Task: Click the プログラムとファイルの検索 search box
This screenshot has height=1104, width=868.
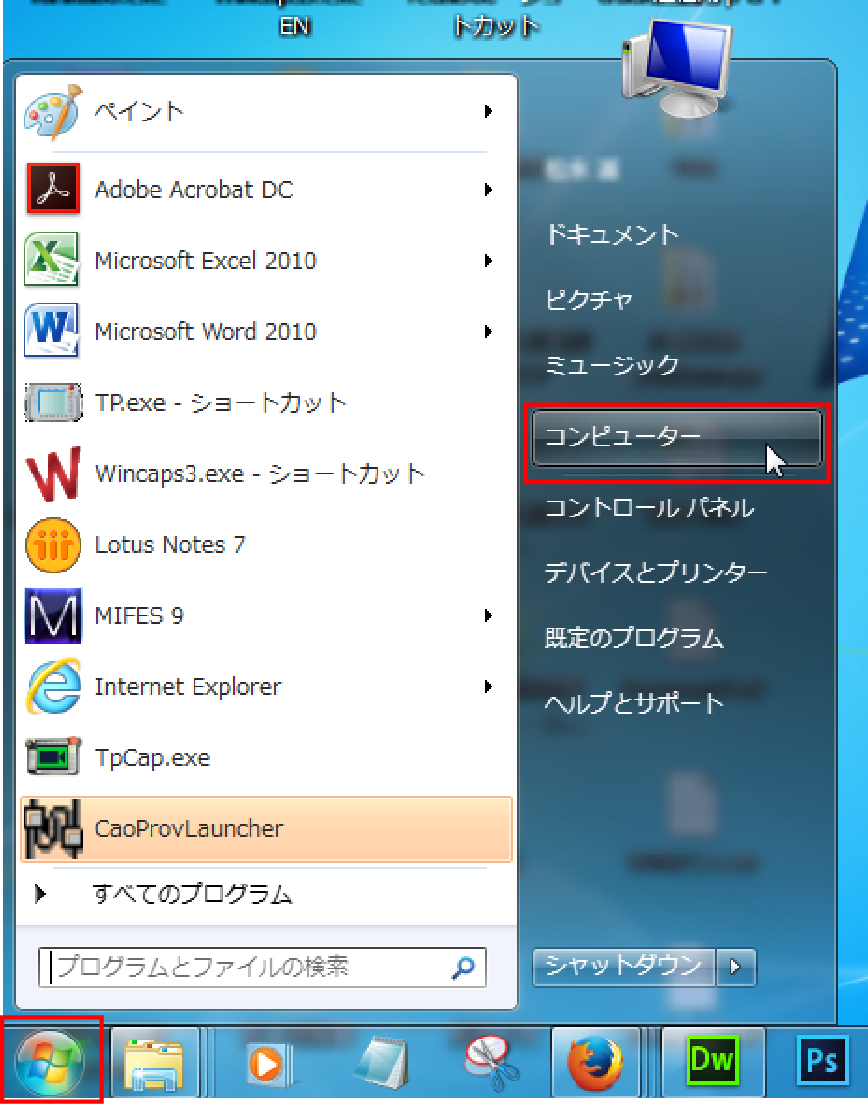Action: coord(250,967)
